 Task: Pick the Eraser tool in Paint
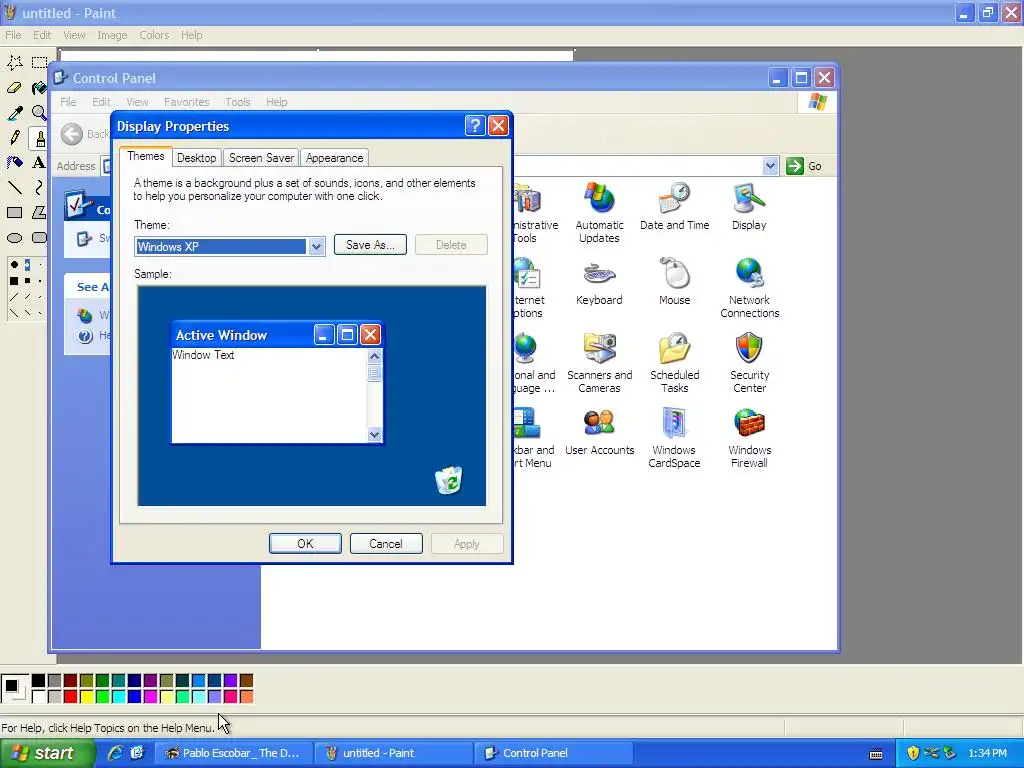click(x=14, y=88)
